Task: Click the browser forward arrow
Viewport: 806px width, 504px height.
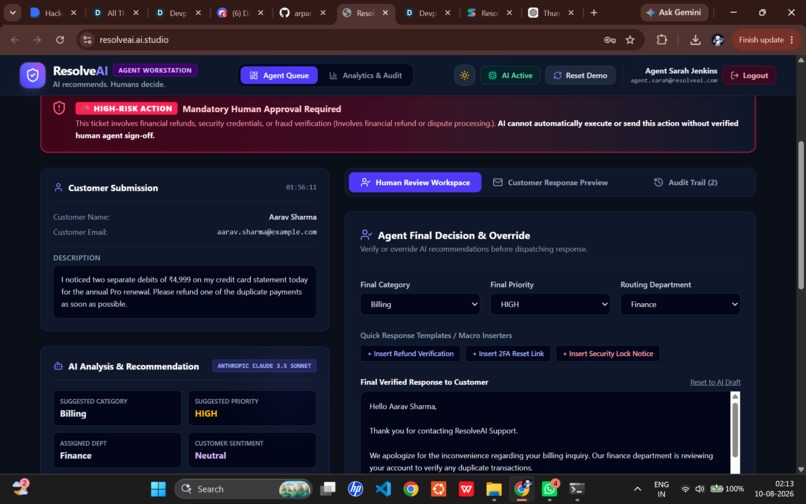Action: (x=37, y=40)
